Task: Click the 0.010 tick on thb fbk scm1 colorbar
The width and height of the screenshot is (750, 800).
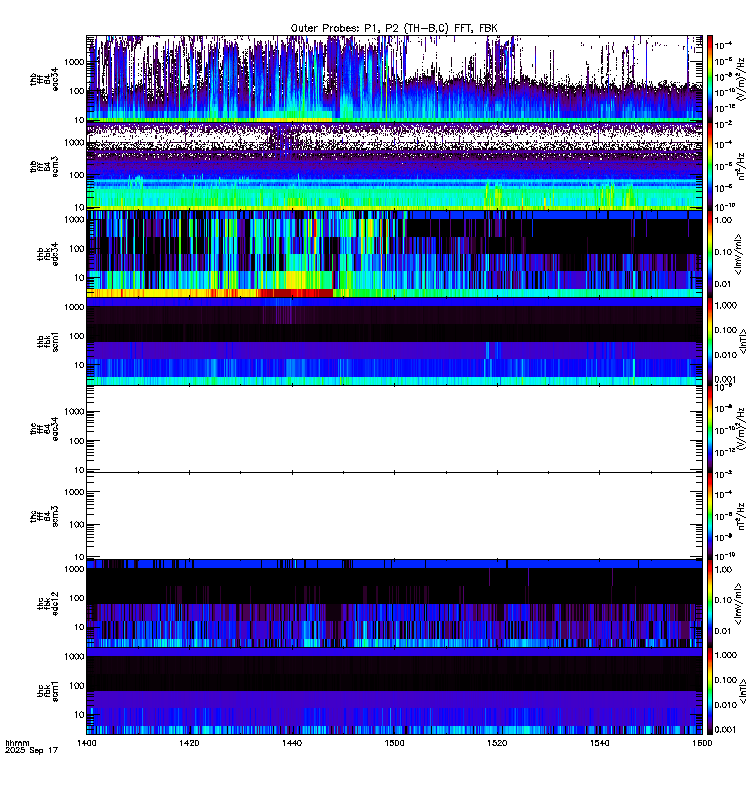Action: pos(726,355)
